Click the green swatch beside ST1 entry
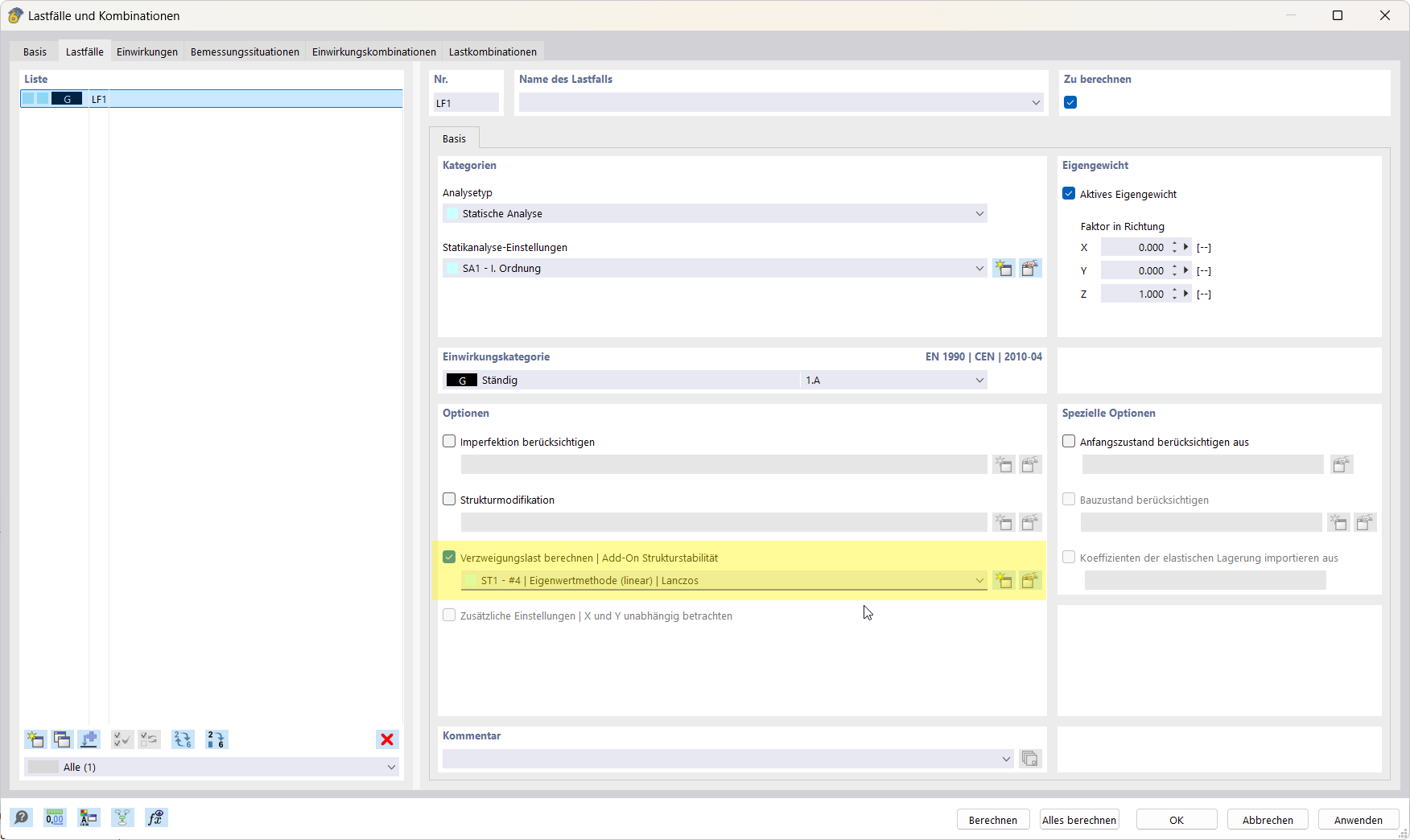Image resolution: width=1410 pixels, height=840 pixels. (x=471, y=581)
